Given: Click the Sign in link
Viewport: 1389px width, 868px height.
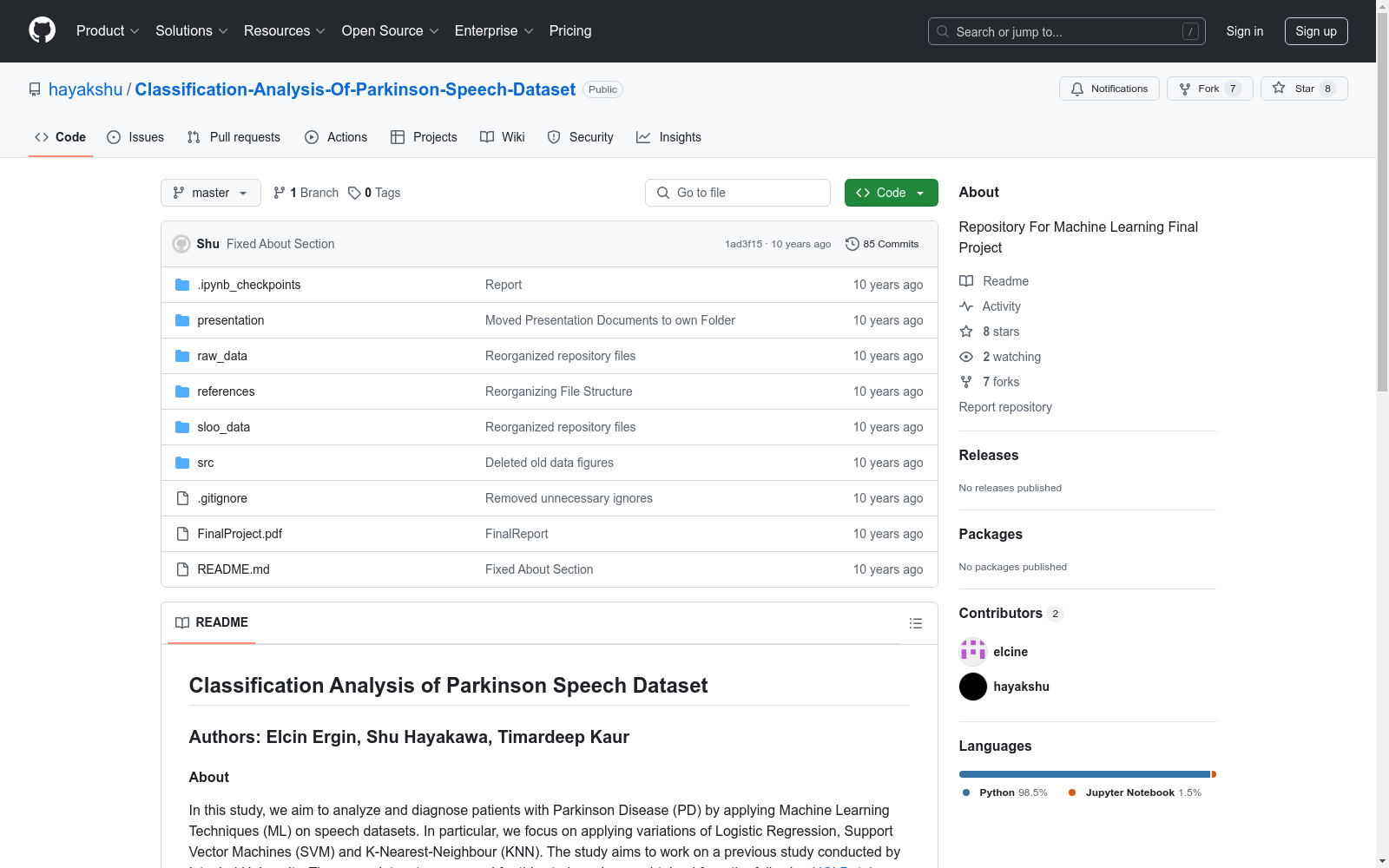Looking at the screenshot, I should (x=1245, y=31).
